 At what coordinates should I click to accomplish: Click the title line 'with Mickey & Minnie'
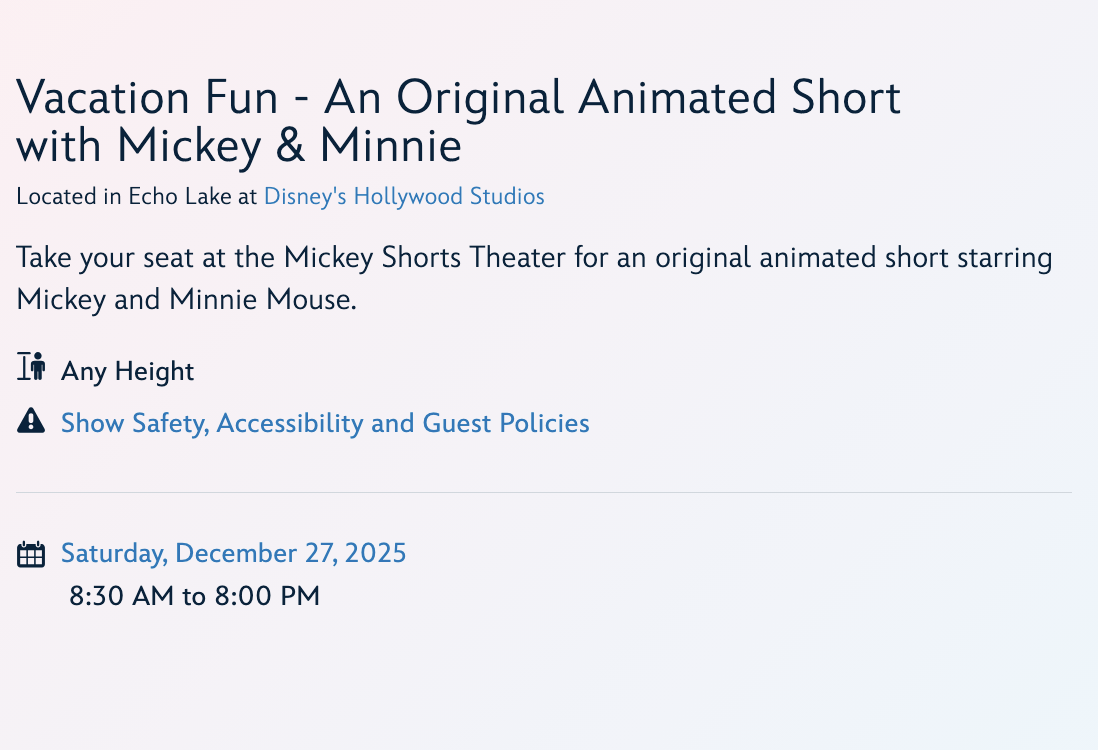(x=239, y=146)
